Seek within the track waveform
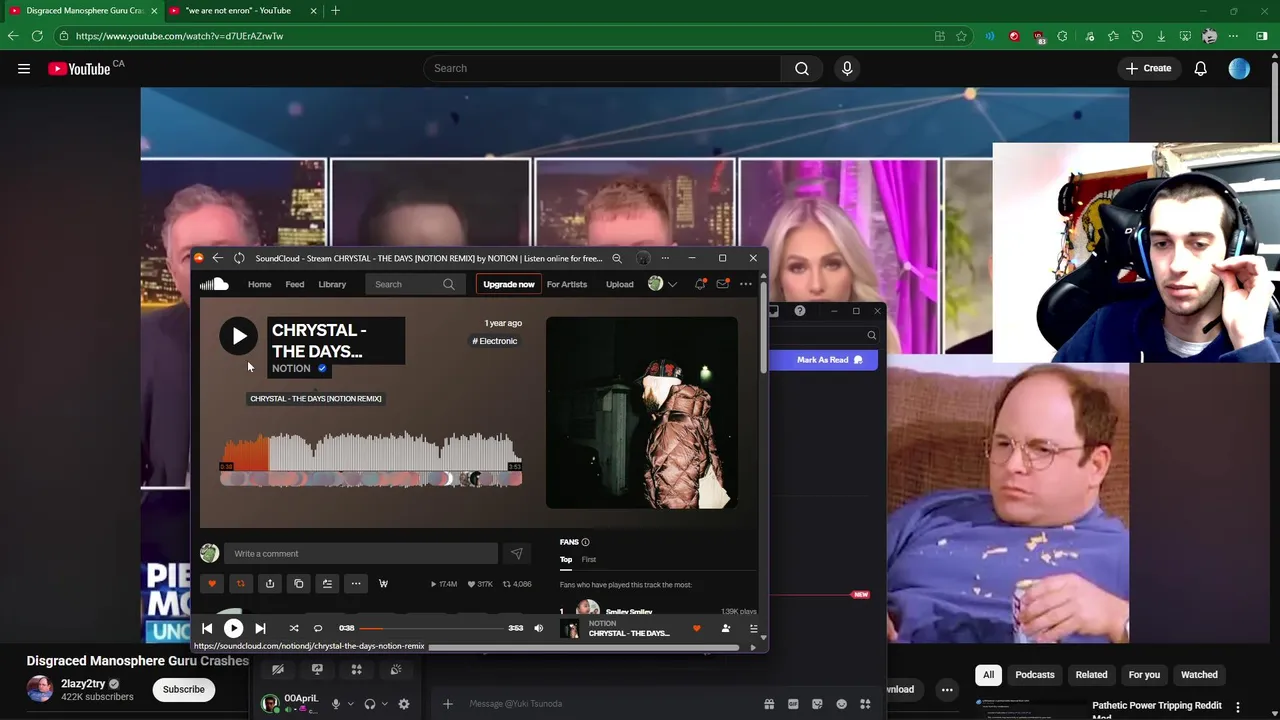The width and height of the screenshot is (1280, 720). click(x=370, y=452)
